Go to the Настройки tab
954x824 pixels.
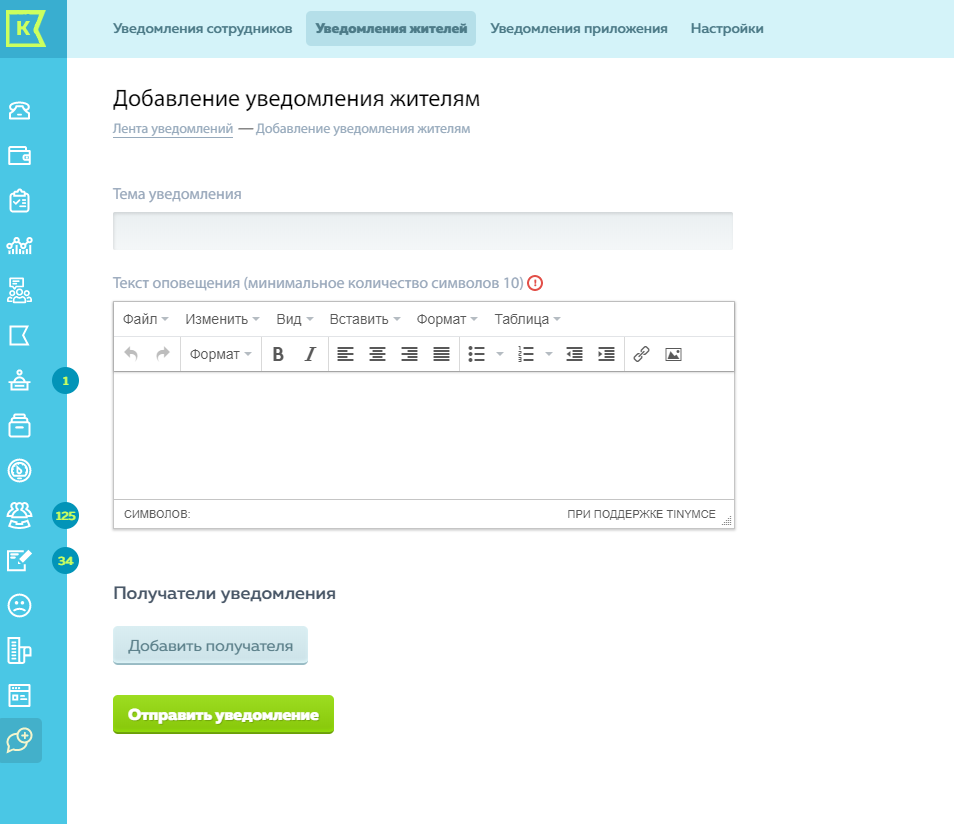pyautogui.click(x=727, y=29)
